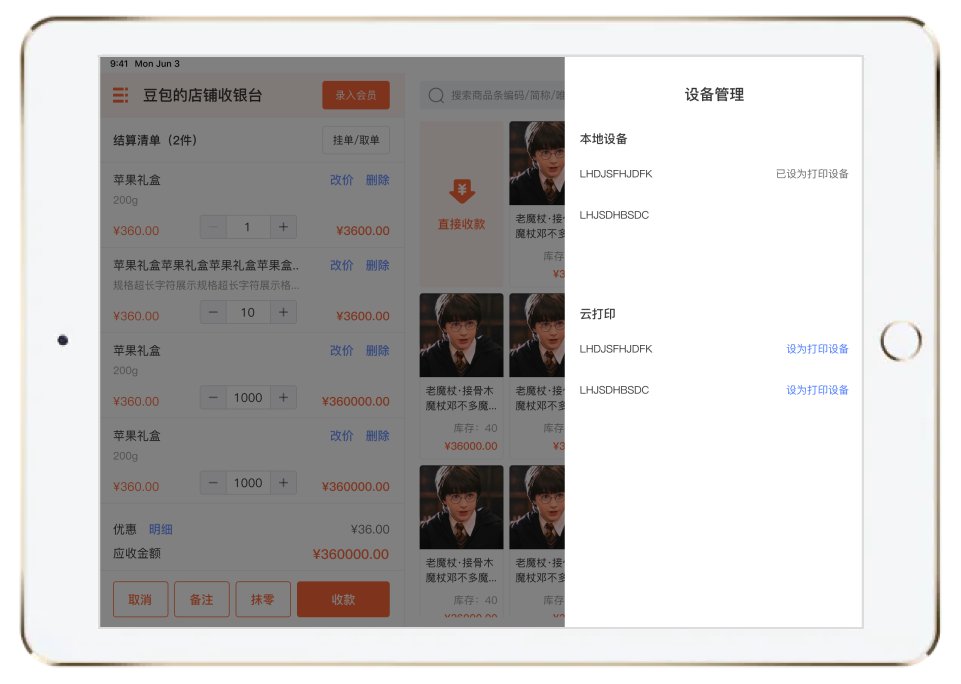Click the search magnifier icon
961x684 pixels.
(x=436, y=96)
